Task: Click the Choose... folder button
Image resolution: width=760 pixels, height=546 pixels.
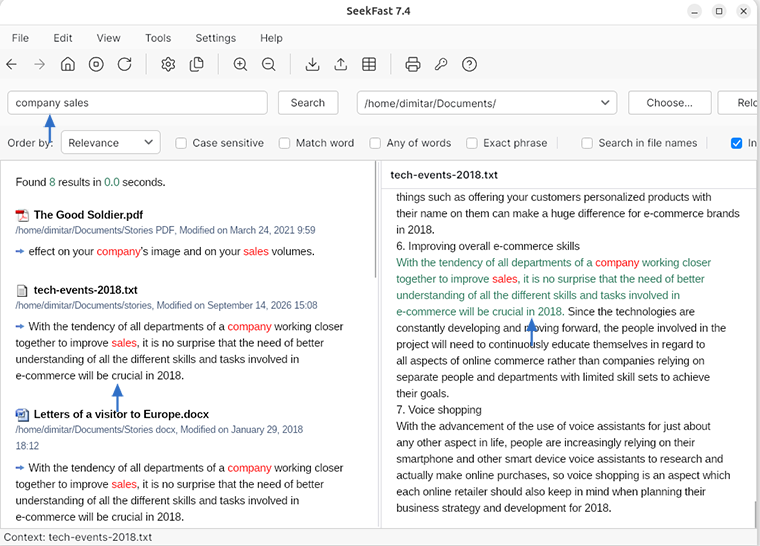Action: coord(669,103)
